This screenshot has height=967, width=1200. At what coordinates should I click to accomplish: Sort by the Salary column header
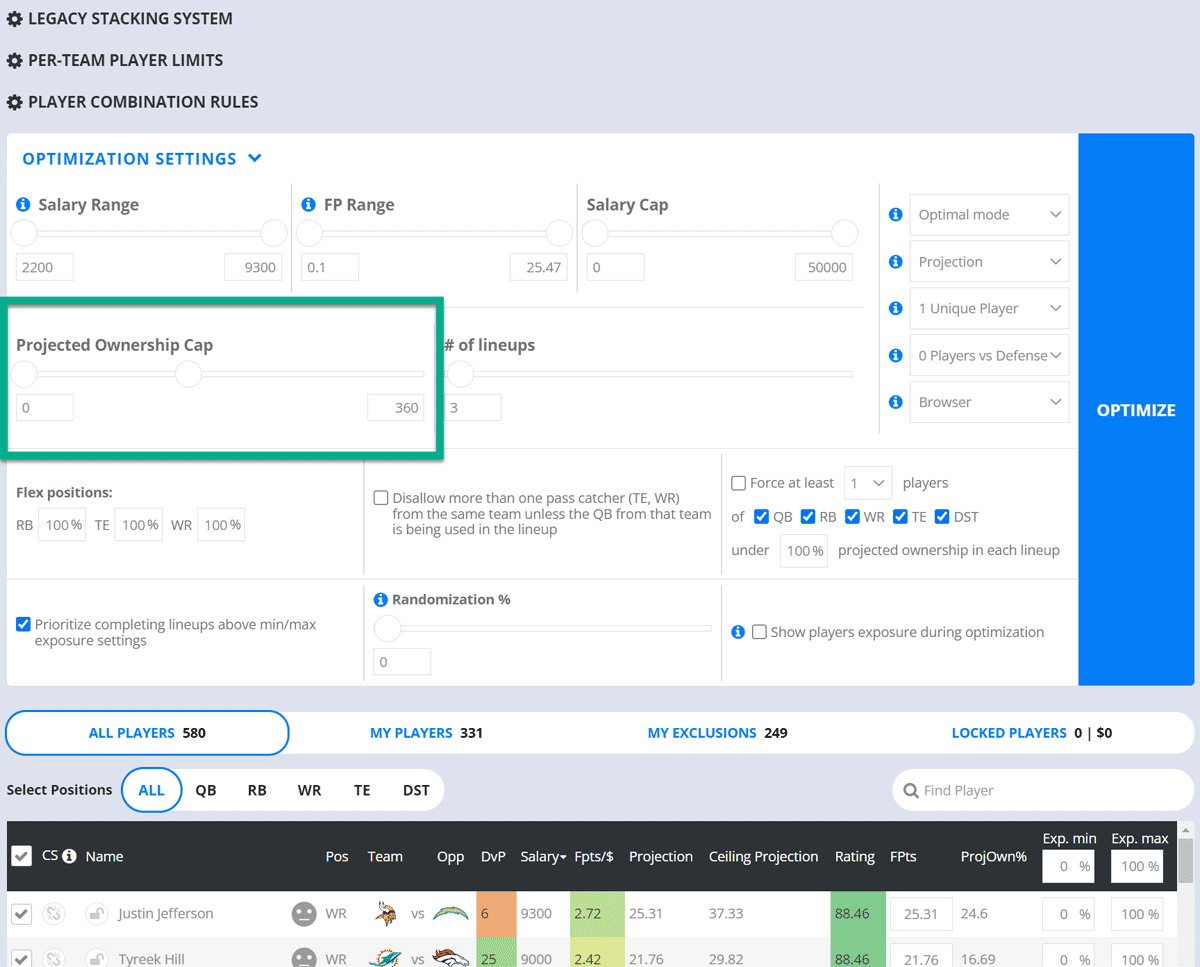click(x=543, y=857)
